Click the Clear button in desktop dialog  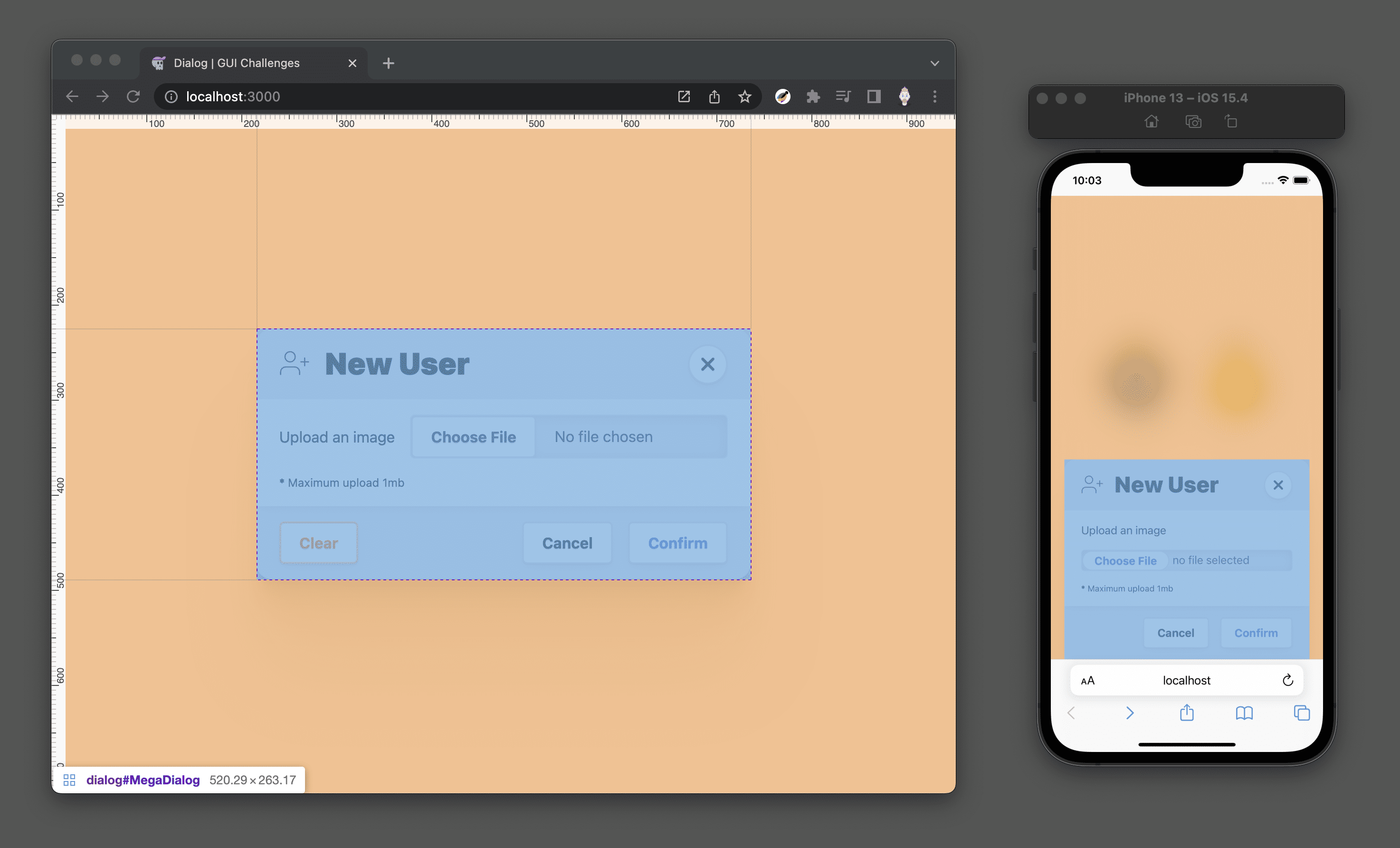tap(318, 543)
